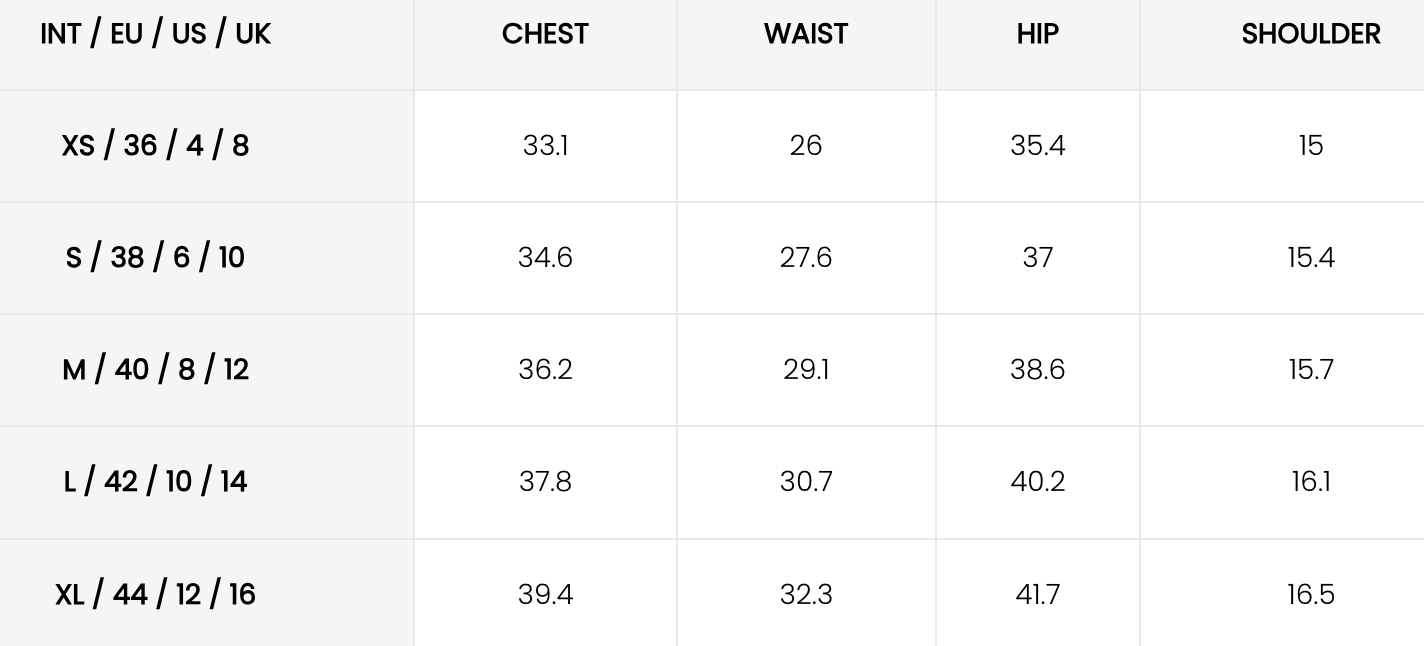Click the 39.4 chest value for XL
The height and width of the screenshot is (646, 1424).
pos(545,595)
